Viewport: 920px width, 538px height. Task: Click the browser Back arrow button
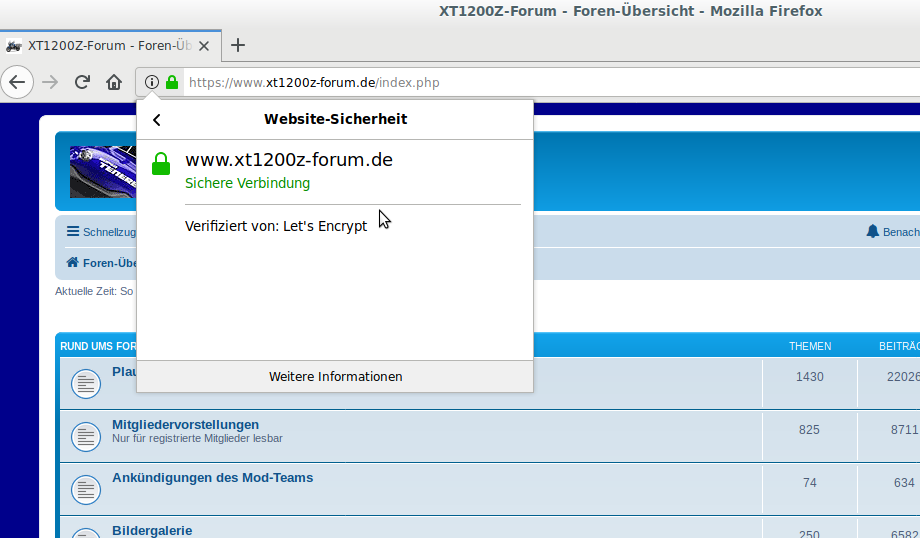[x=17, y=82]
